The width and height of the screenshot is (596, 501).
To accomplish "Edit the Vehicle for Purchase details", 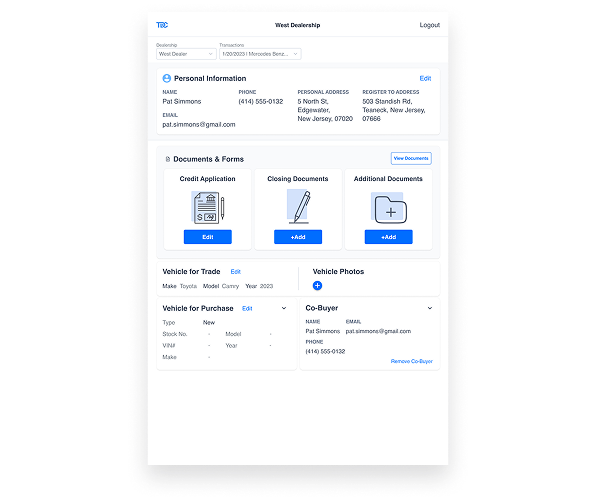I will 247,309.
